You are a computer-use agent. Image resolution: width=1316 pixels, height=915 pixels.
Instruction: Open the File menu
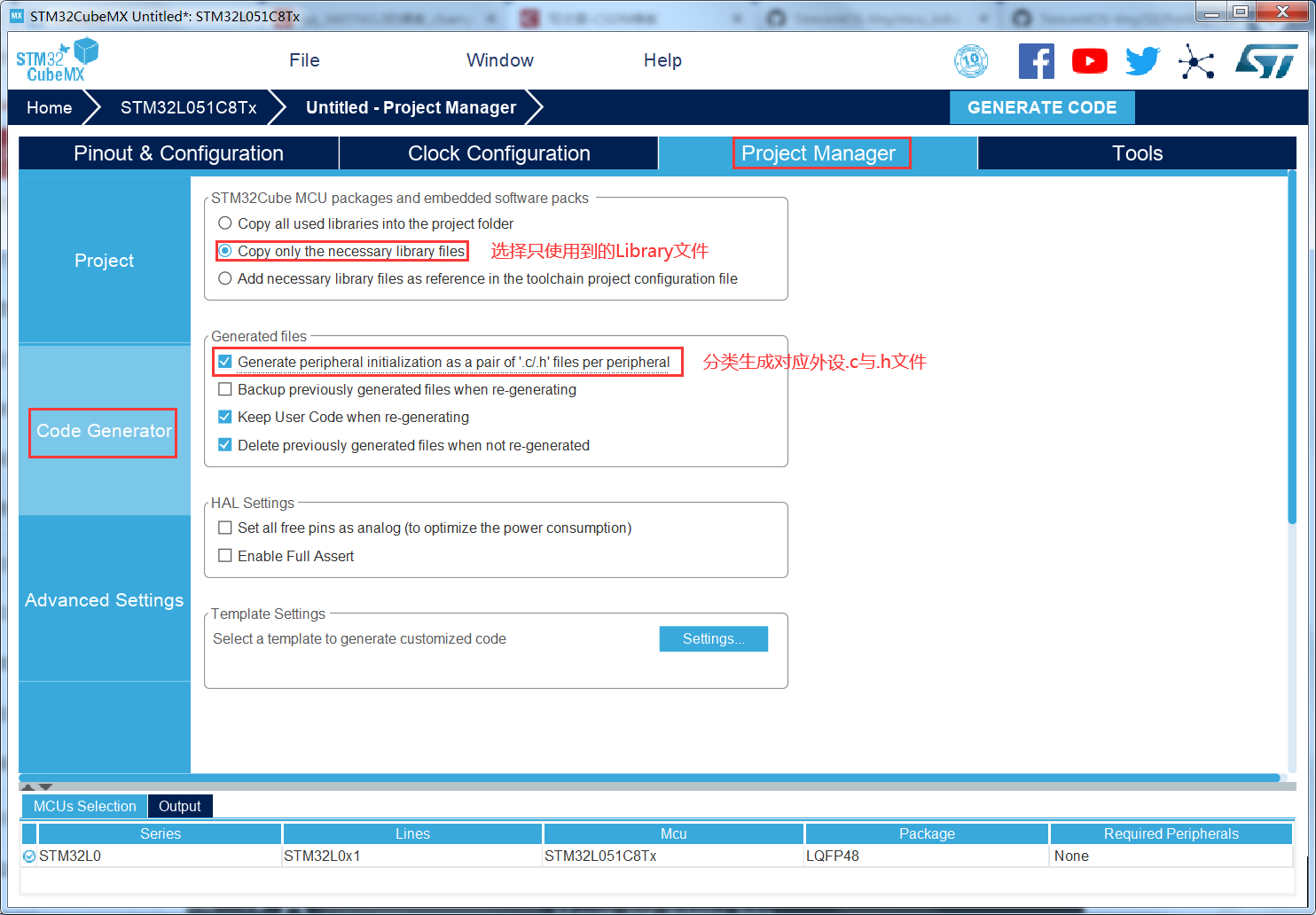(x=304, y=60)
